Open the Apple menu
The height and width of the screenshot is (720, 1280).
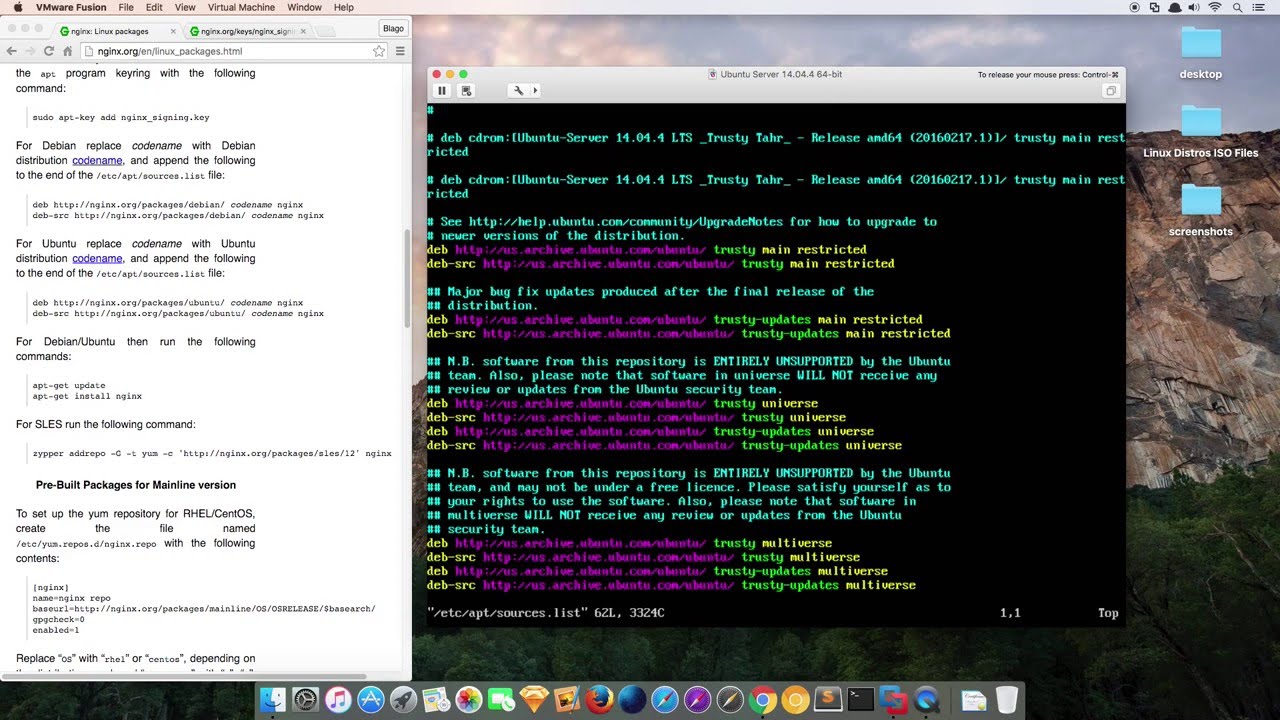(17, 7)
